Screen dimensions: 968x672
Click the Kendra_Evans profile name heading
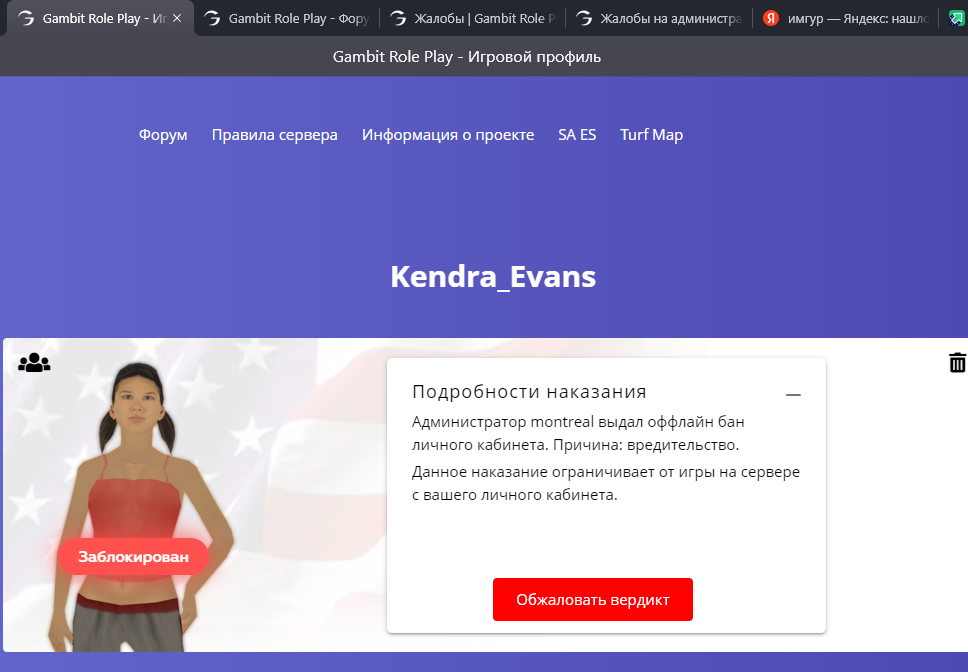coord(493,276)
